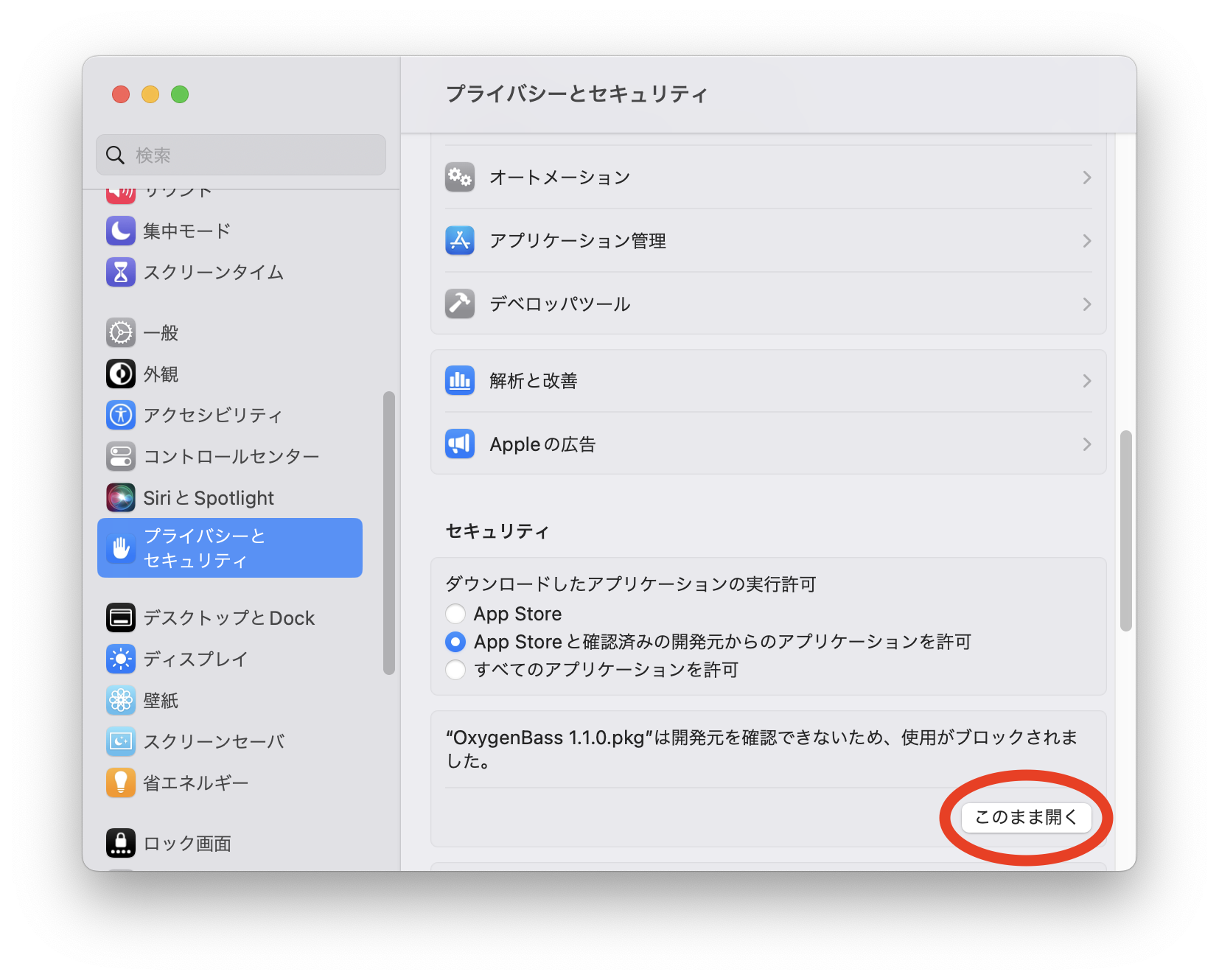Click the Privacy & Security hand icon
The height and width of the screenshot is (980, 1219).
(x=121, y=547)
